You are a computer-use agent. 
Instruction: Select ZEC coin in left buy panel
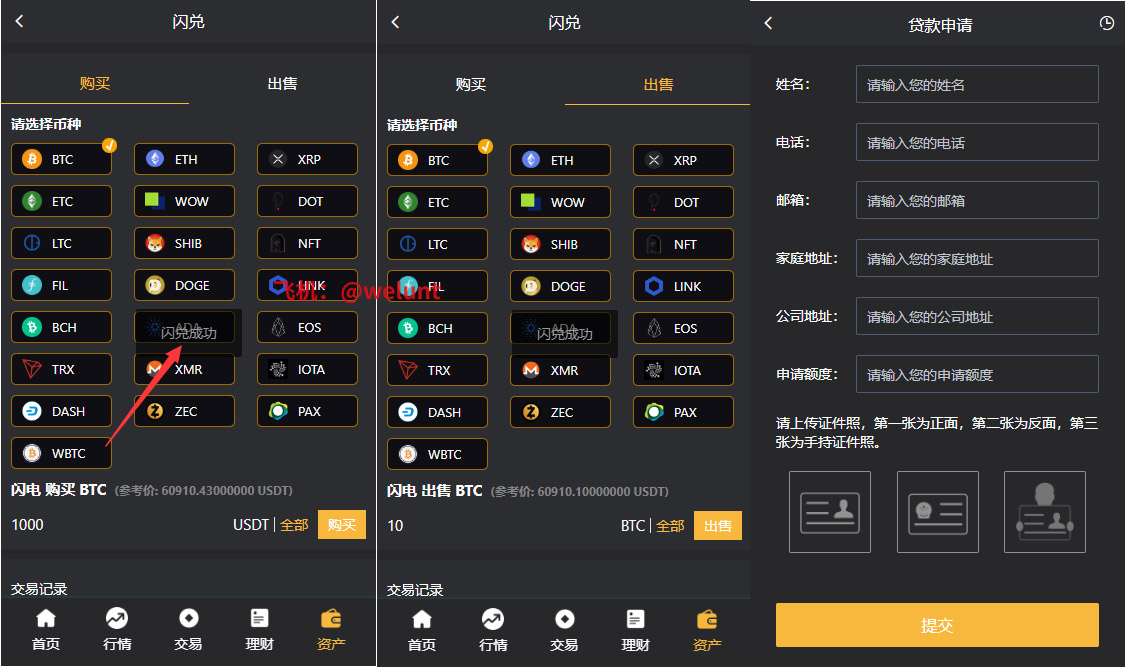pyautogui.click(x=184, y=411)
